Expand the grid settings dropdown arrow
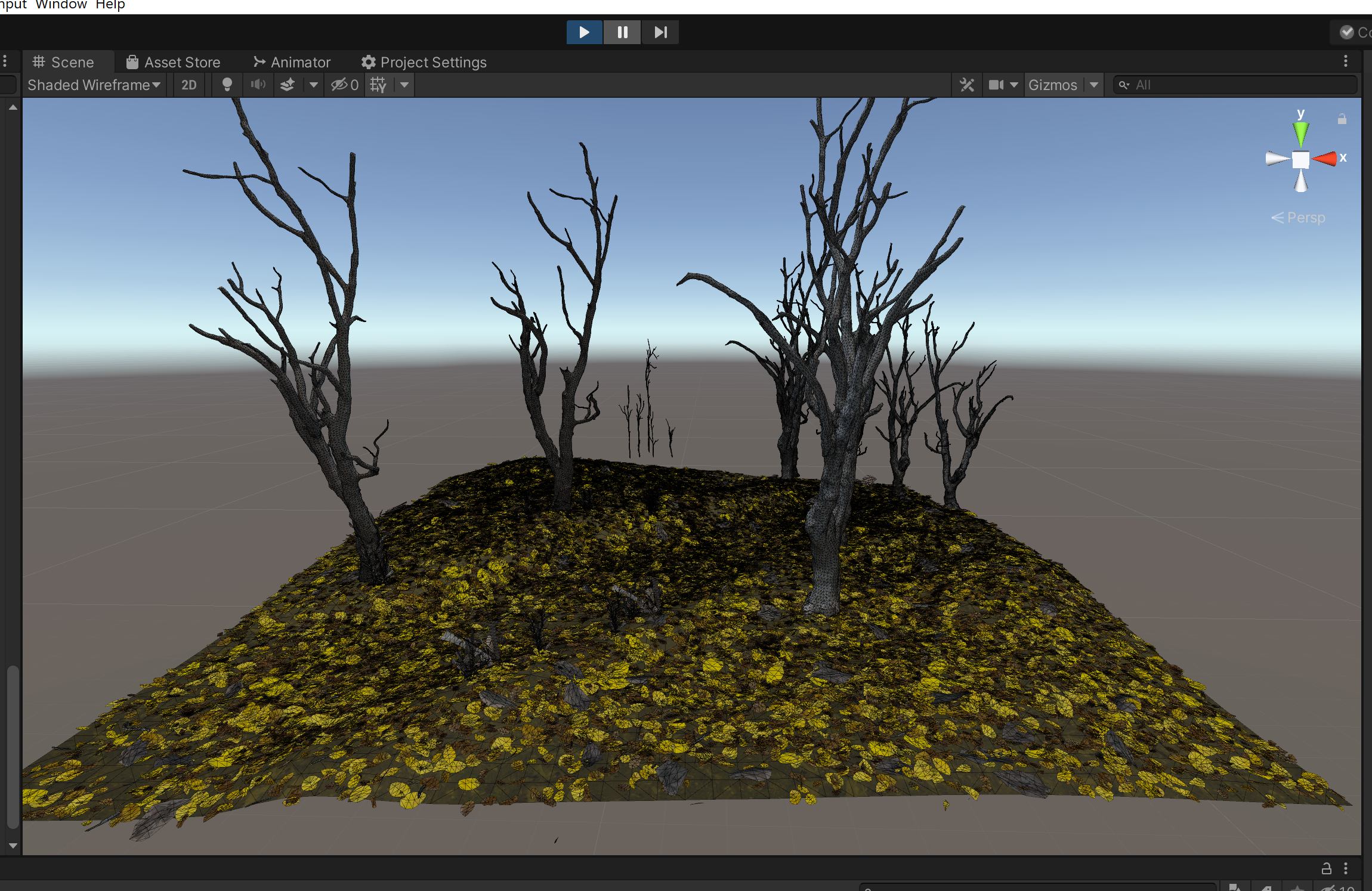 (x=404, y=85)
